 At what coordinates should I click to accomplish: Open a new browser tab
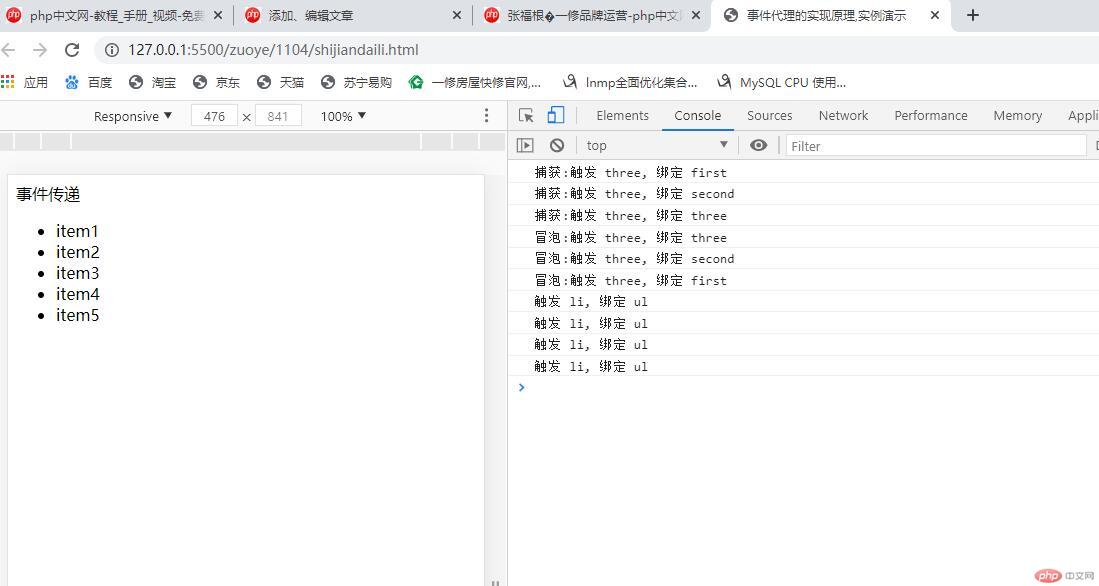point(972,15)
